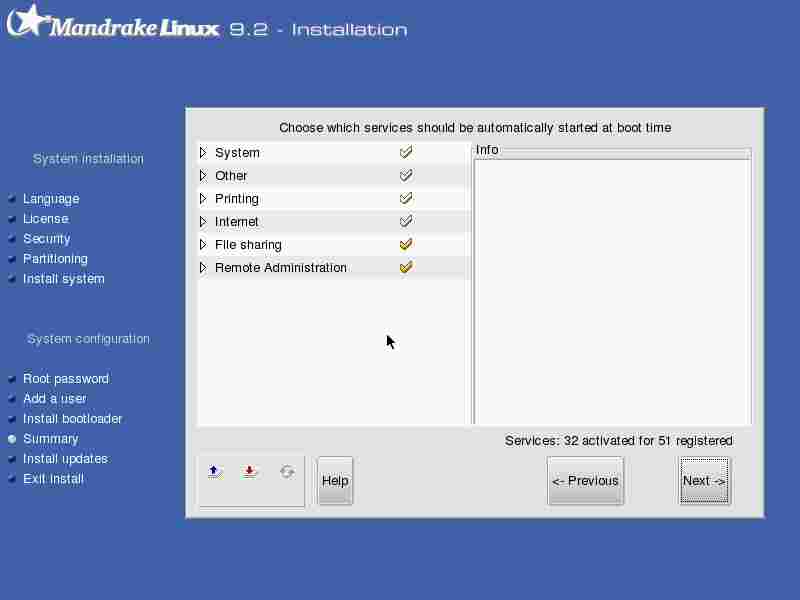Click the Security step in the sidebar
Viewport: 800px width, 600px height.
click(x=47, y=239)
